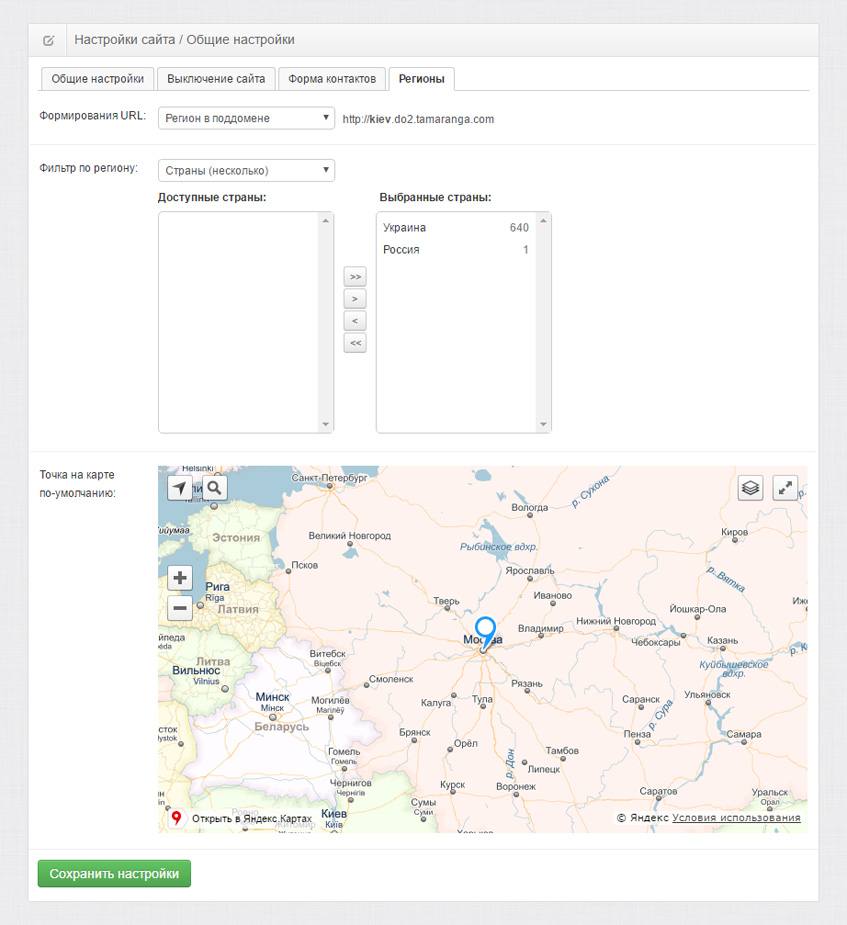The width and height of the screenshot is (847, 925).
Task: Click the Вологда label on map
Action: click(530, 507)
